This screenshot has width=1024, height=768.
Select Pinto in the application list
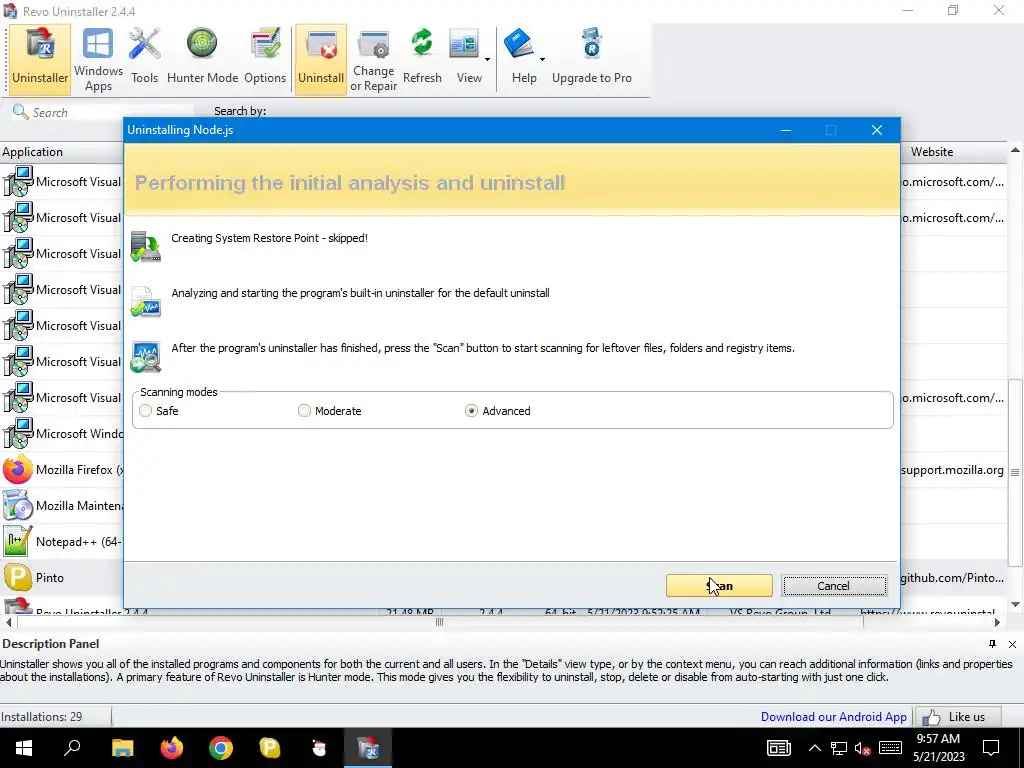[62, 577]
